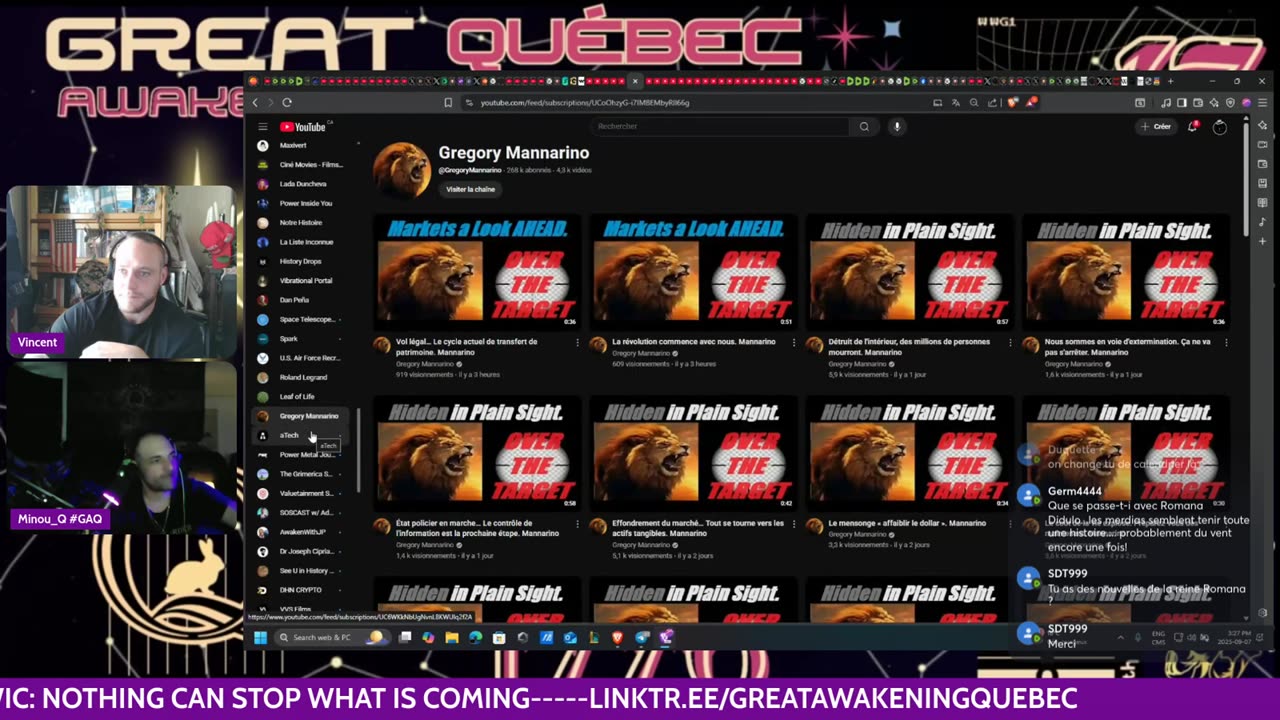Open Gregory Mannarino channel avatar in header
This screenshot has height=720, width=1280.
tap(402, 169)
